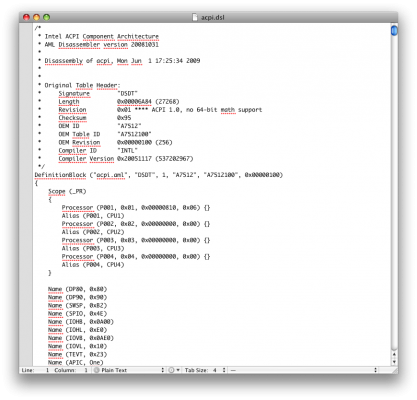
Task: Open the symbol list dropdown
Action: pyautogui.click(x=304, y=370)
